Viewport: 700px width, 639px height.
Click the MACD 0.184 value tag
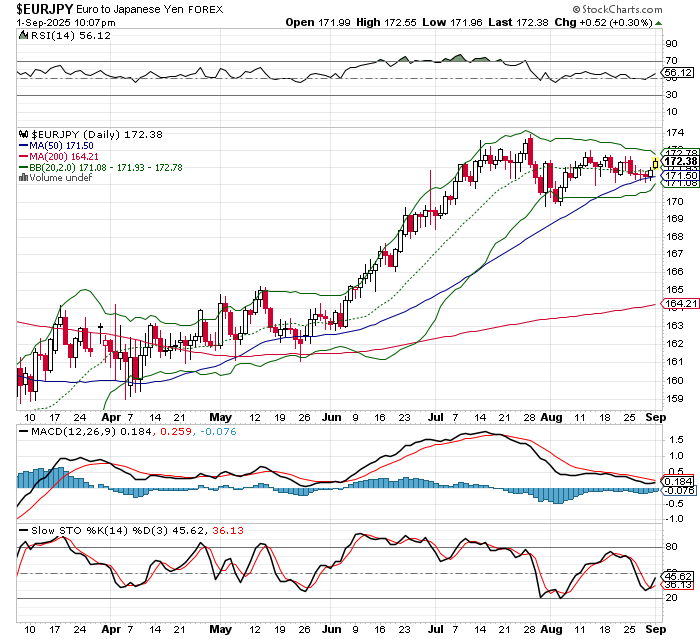(678, 481)
